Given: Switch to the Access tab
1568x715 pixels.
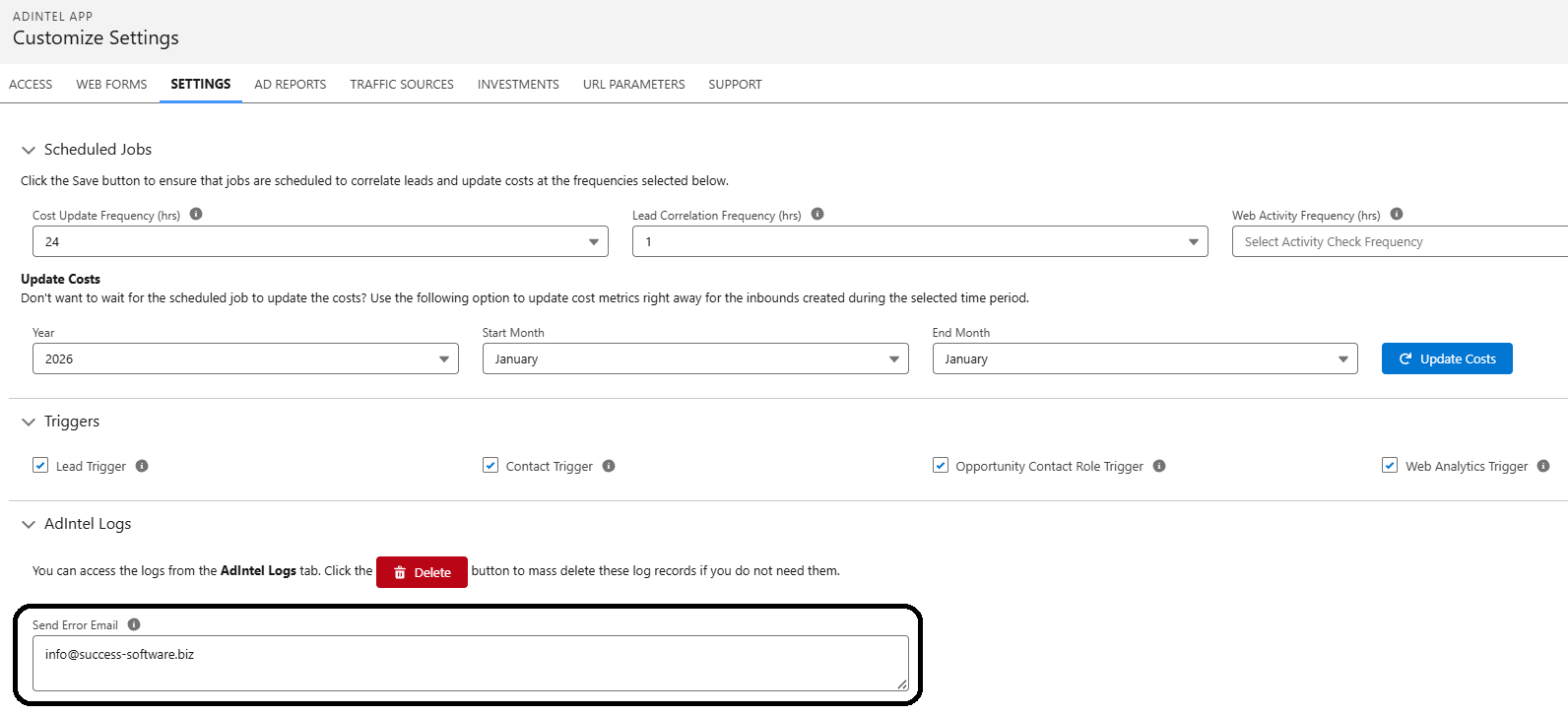Looking at the screenshot, I should pos(31,84).
